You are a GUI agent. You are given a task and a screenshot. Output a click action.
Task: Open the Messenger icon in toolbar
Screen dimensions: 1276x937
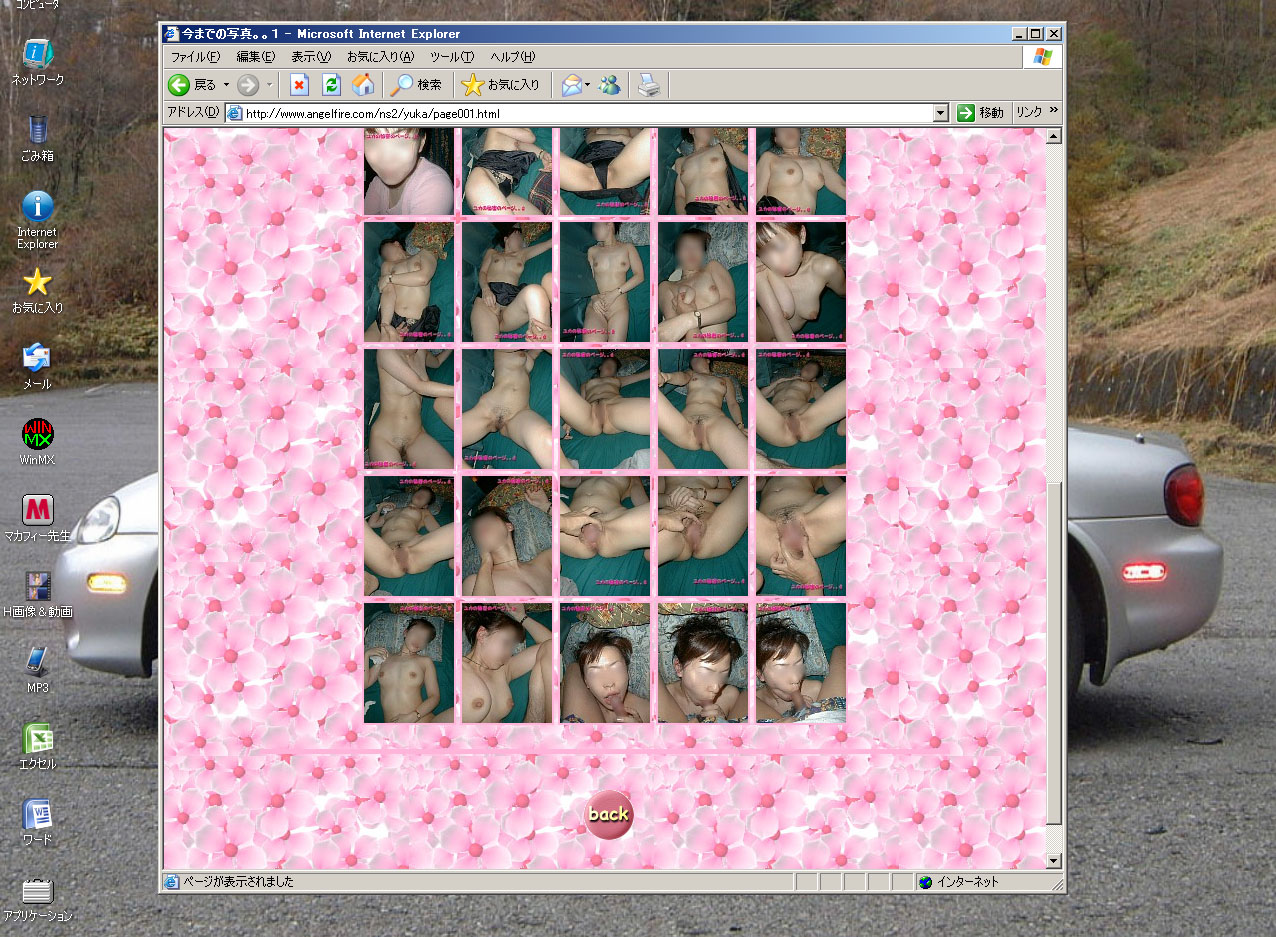click(x=609, y=85)
